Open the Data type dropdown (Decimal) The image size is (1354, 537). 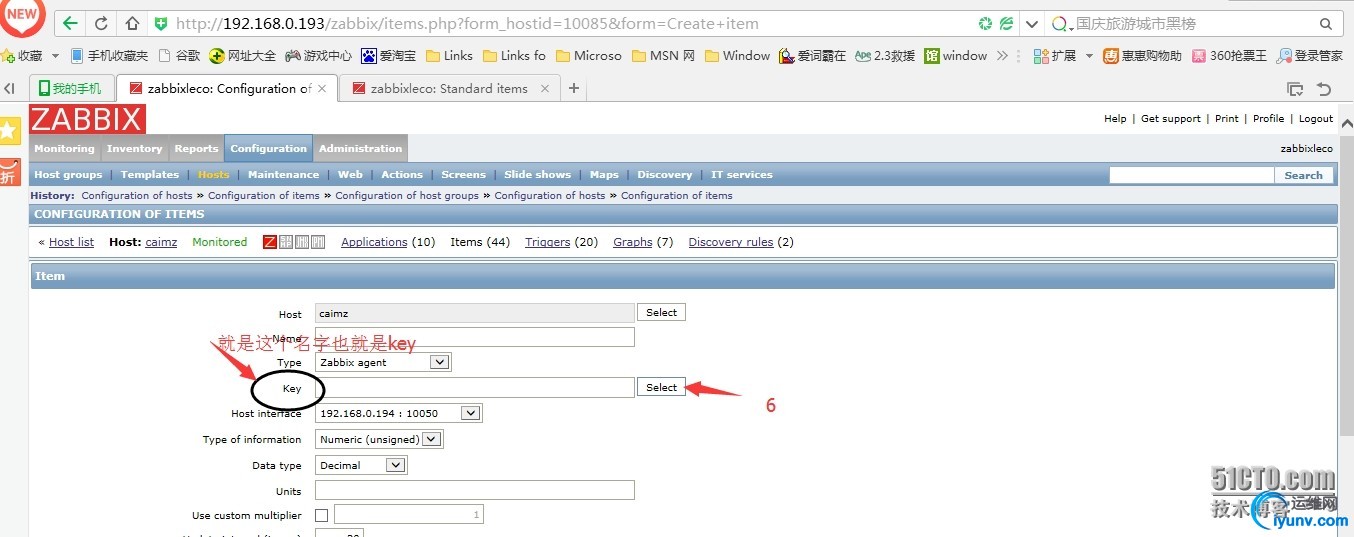(361, 465)
